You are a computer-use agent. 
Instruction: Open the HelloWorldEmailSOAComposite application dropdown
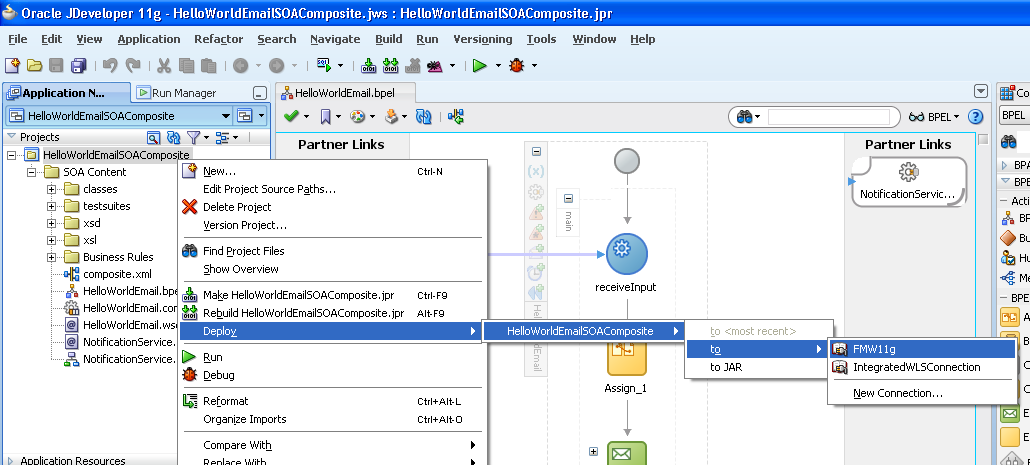[x=261, y=116]
